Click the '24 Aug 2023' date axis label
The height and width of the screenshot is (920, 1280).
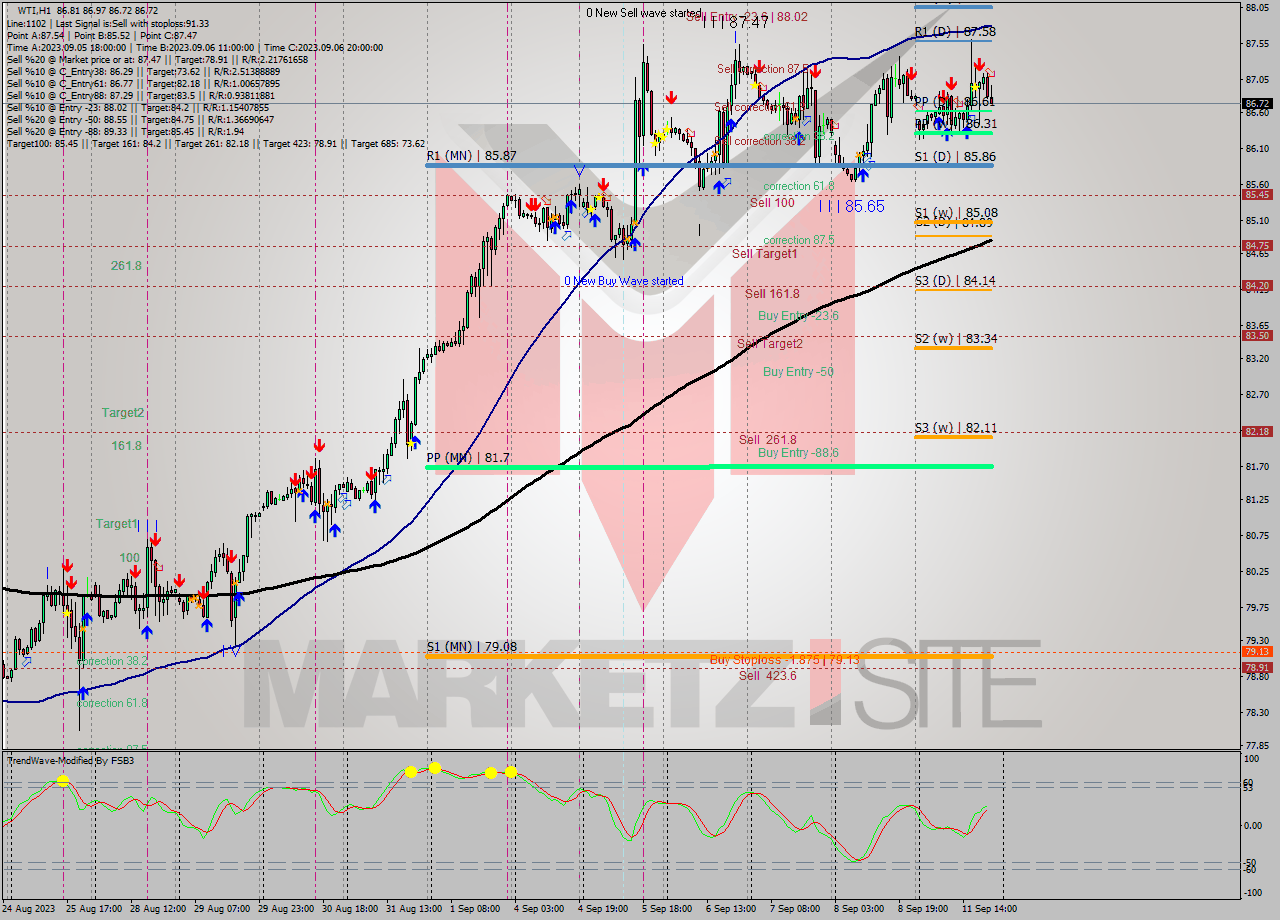pos(29,909)
